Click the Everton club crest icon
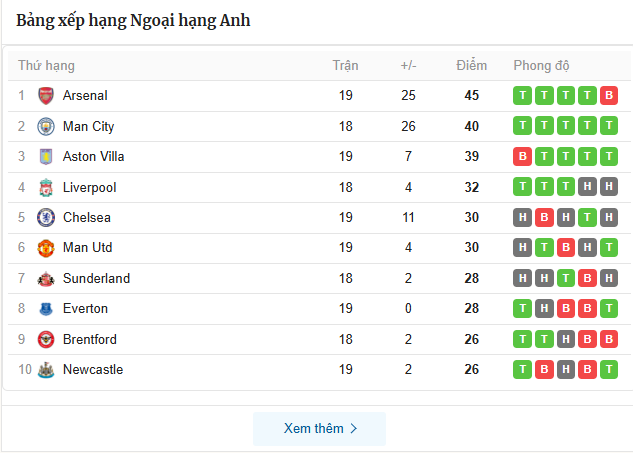This screenshot has width=633, height=453. 46,309
